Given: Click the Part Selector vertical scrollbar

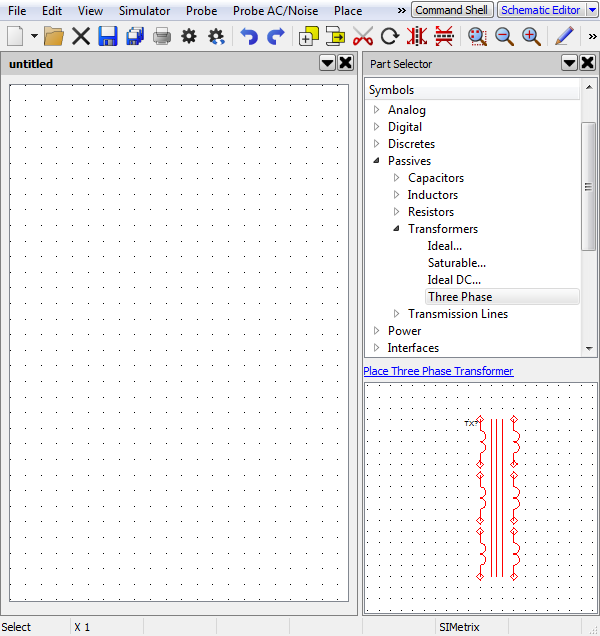Looking at the screenshot, I should click(589, 186).
